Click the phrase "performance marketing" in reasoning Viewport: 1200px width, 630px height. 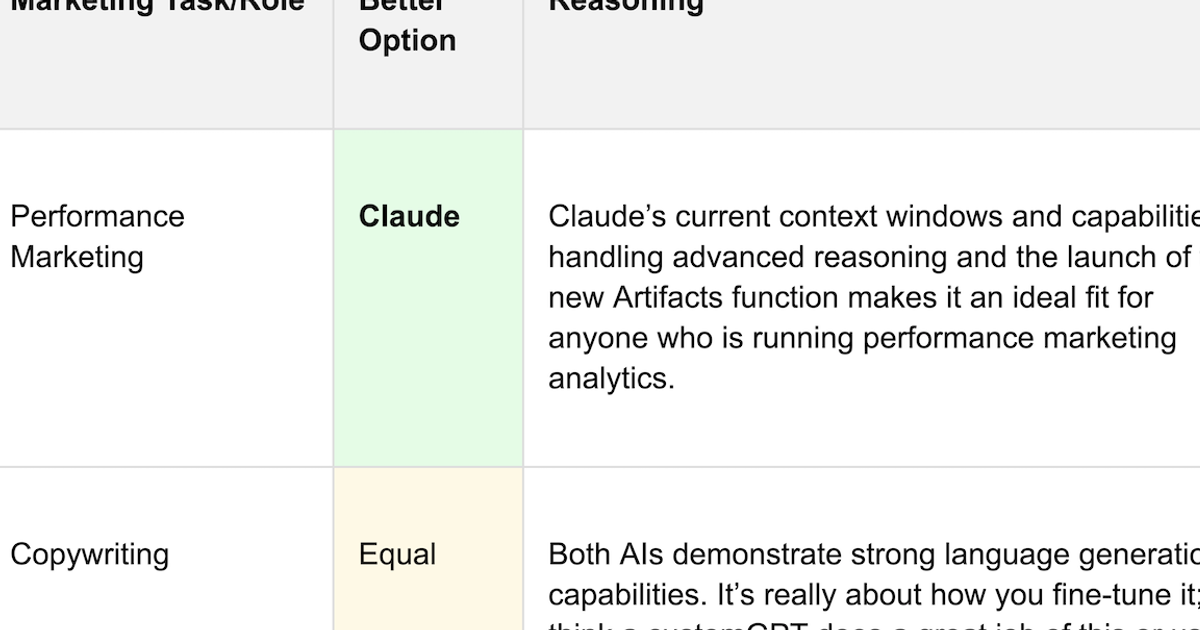pyautogui.click(x=1019, y=338)
